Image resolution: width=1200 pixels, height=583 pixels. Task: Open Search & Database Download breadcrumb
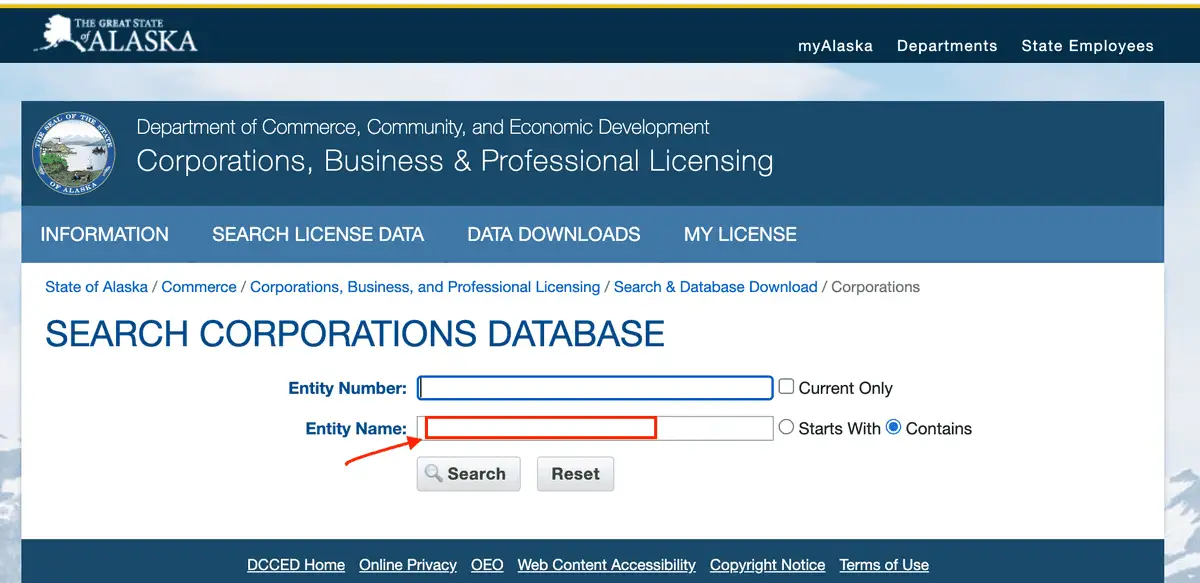click(x=716, y=287)
